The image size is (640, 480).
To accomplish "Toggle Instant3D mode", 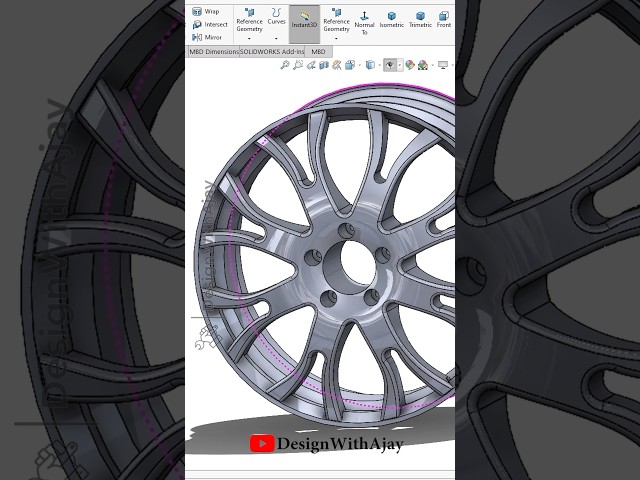I will [304, 24].
